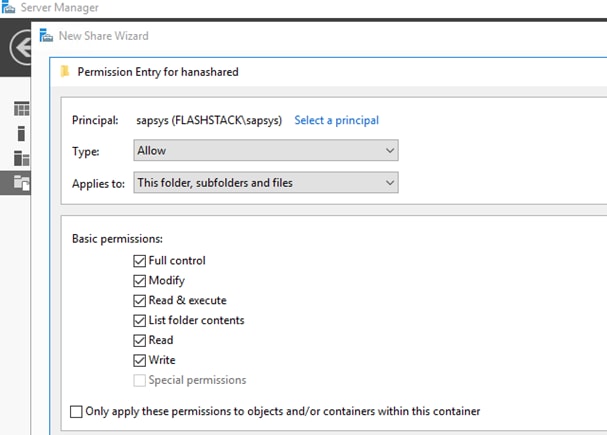Click the Server Manager title icon

coord(8,7)
